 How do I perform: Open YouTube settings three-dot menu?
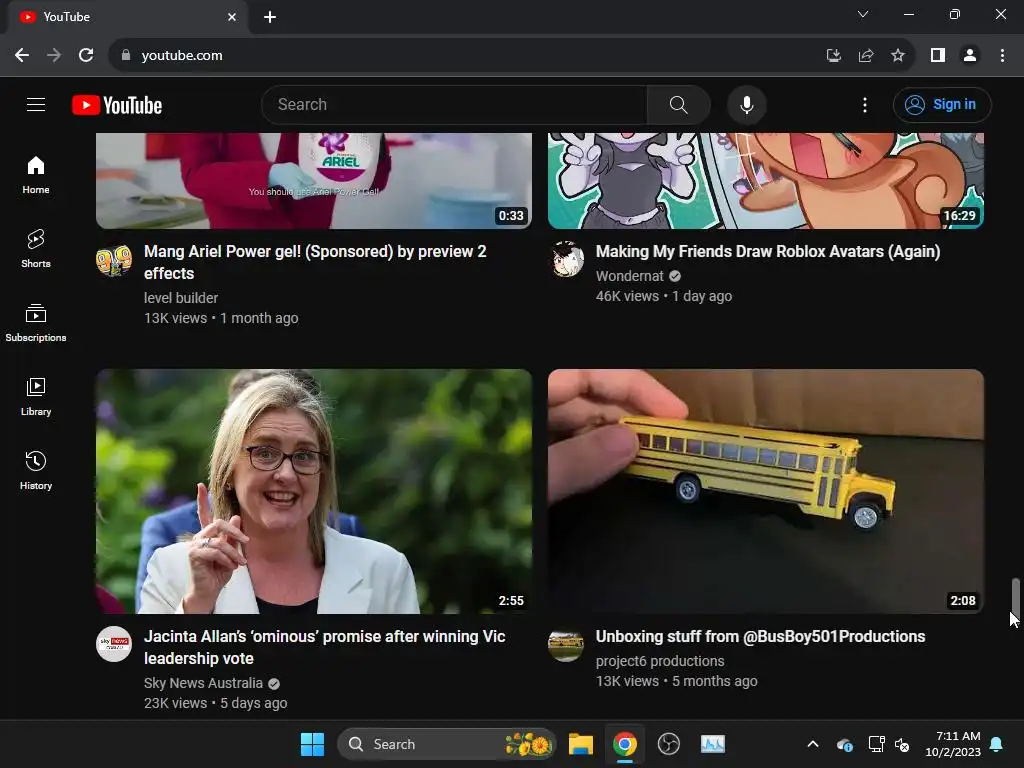tap(865, 104)
